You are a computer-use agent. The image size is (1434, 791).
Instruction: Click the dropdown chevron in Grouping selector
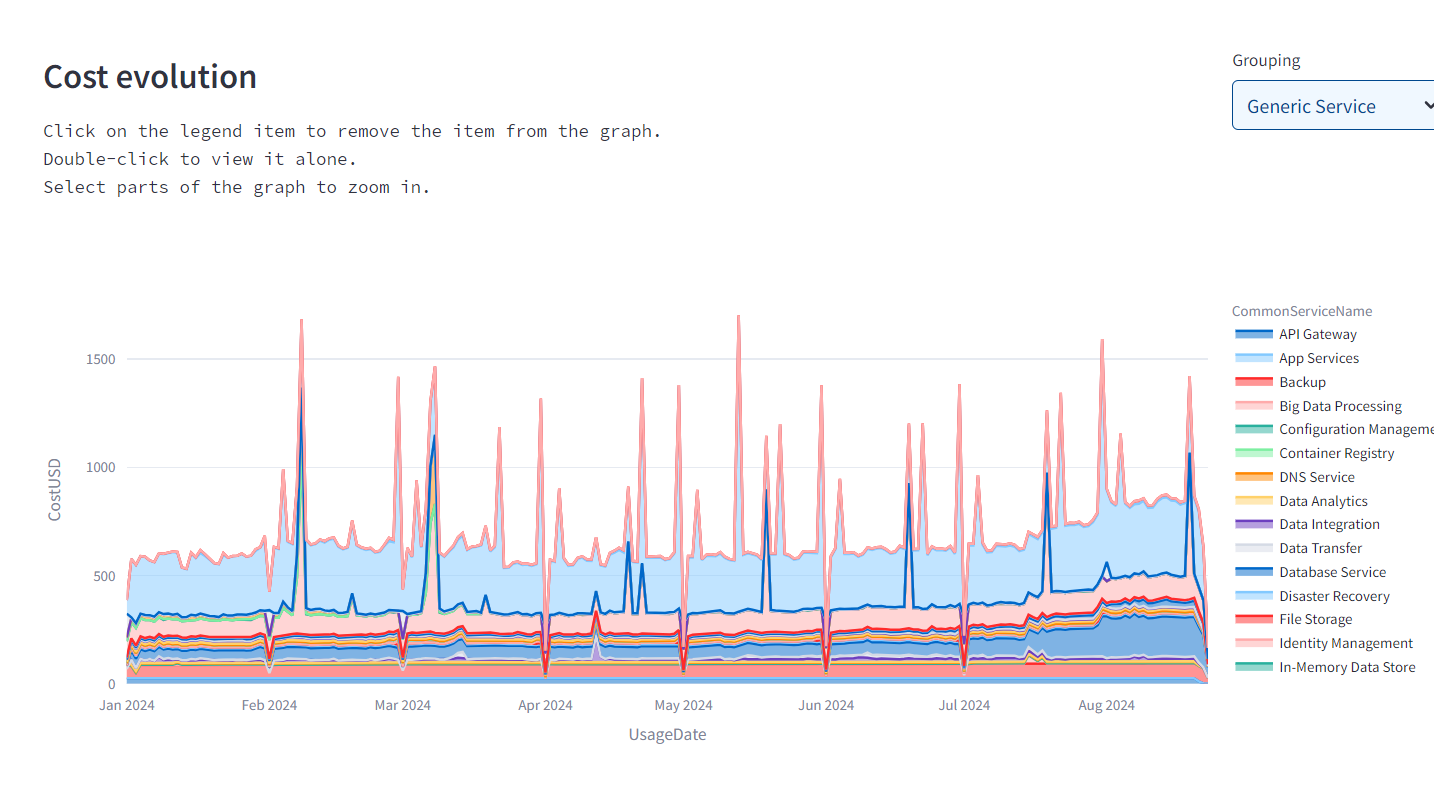pos(1425,105)
